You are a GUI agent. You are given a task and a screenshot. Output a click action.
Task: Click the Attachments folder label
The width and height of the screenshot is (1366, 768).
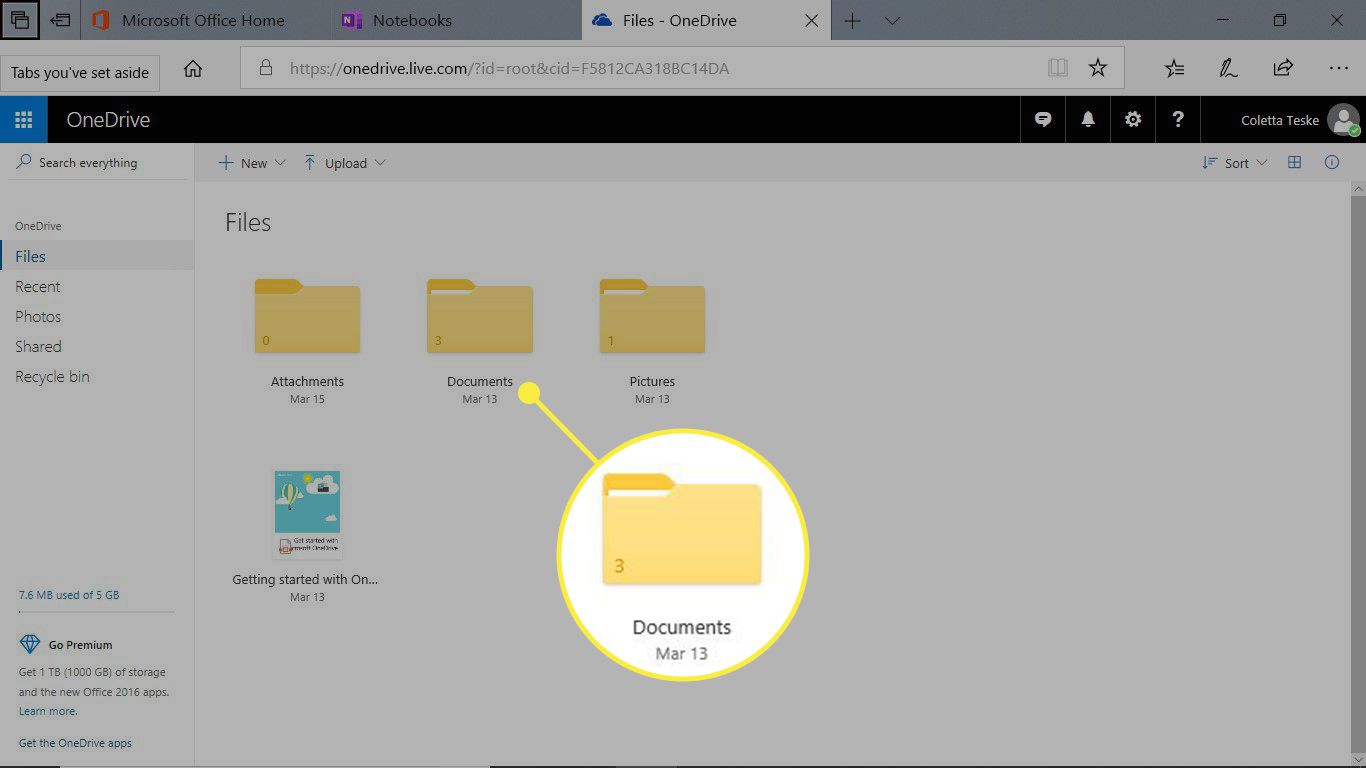307,381
